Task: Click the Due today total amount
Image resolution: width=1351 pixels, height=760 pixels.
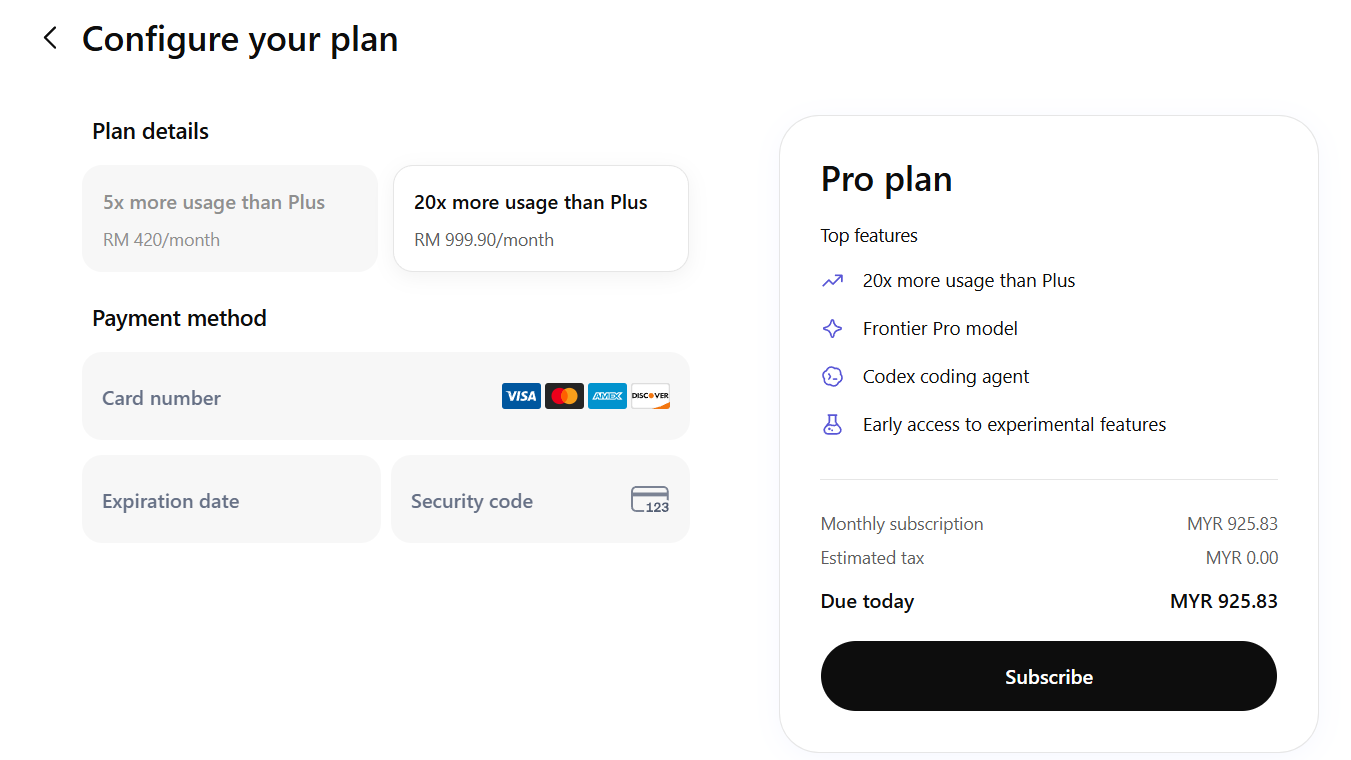Action: click(1223, 602)
